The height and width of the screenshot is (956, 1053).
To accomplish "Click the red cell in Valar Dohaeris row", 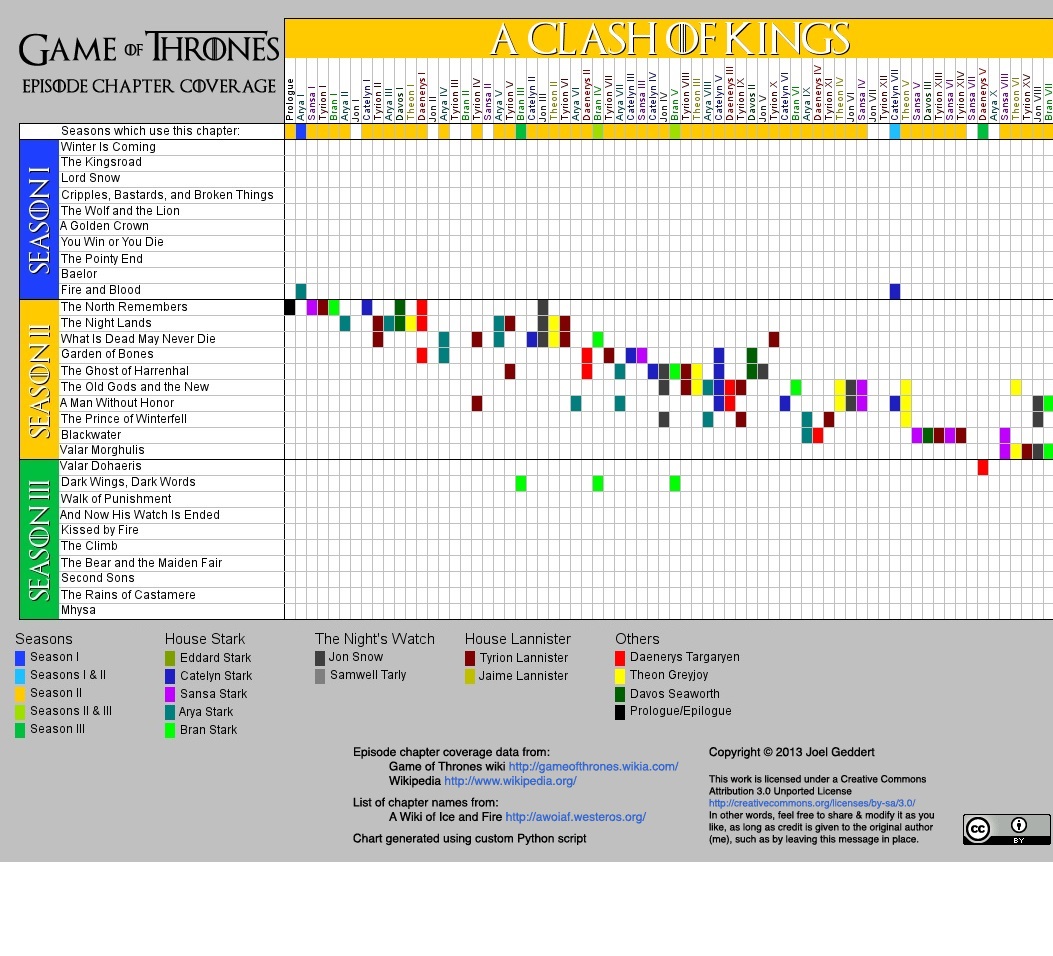I will tap(983, 467).
